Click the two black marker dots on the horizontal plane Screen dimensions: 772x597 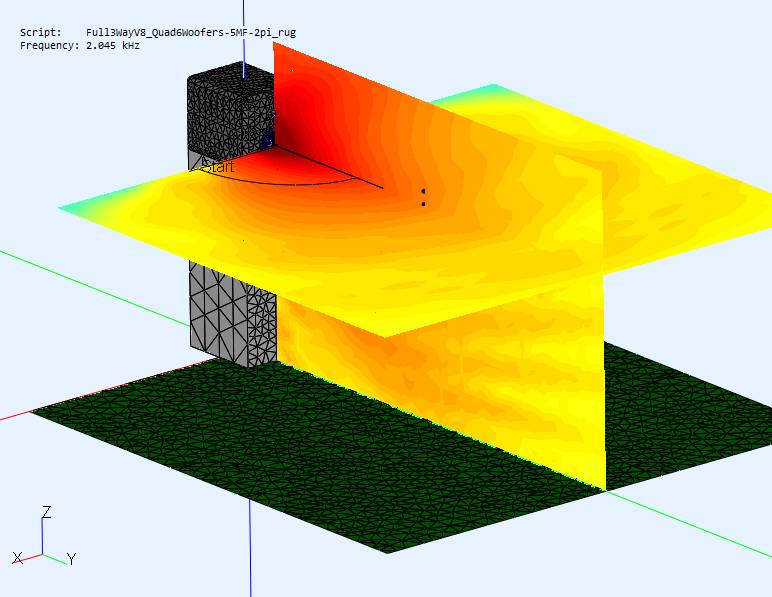423,197
